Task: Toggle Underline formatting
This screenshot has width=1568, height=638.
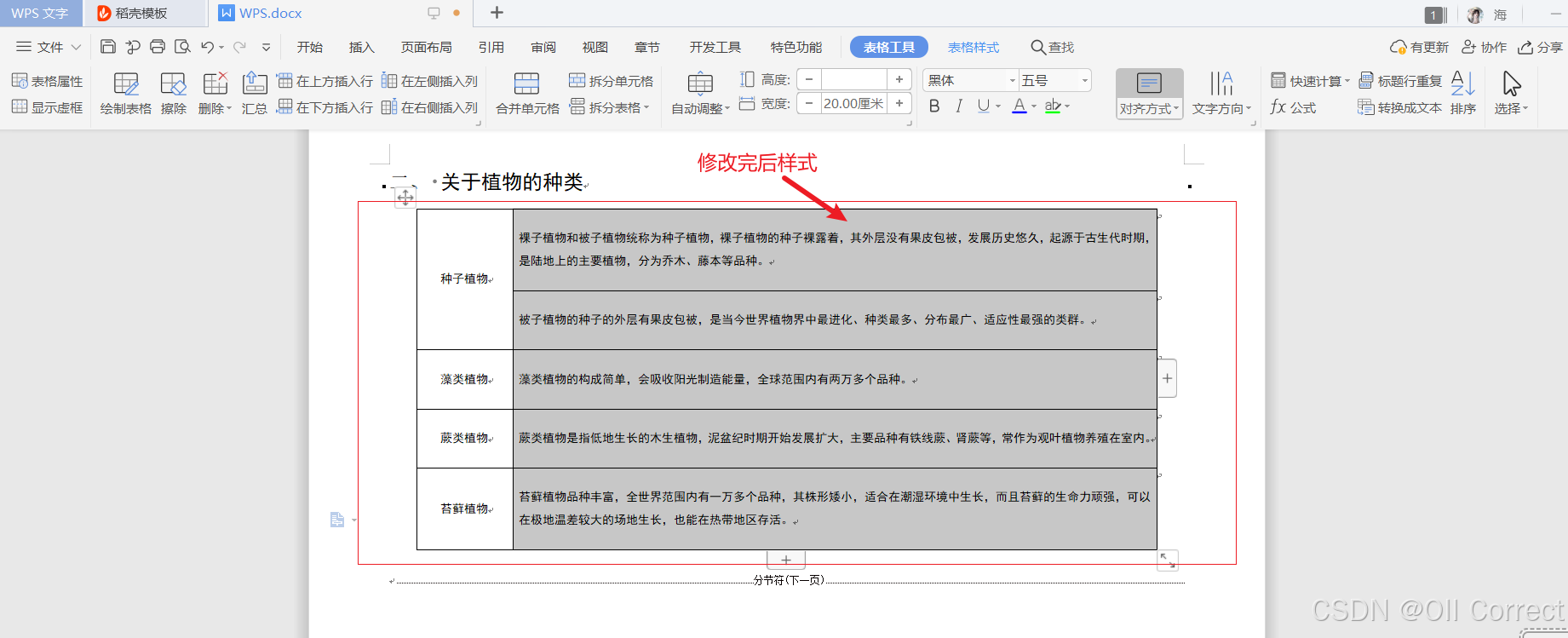Action: click(984, 106)
